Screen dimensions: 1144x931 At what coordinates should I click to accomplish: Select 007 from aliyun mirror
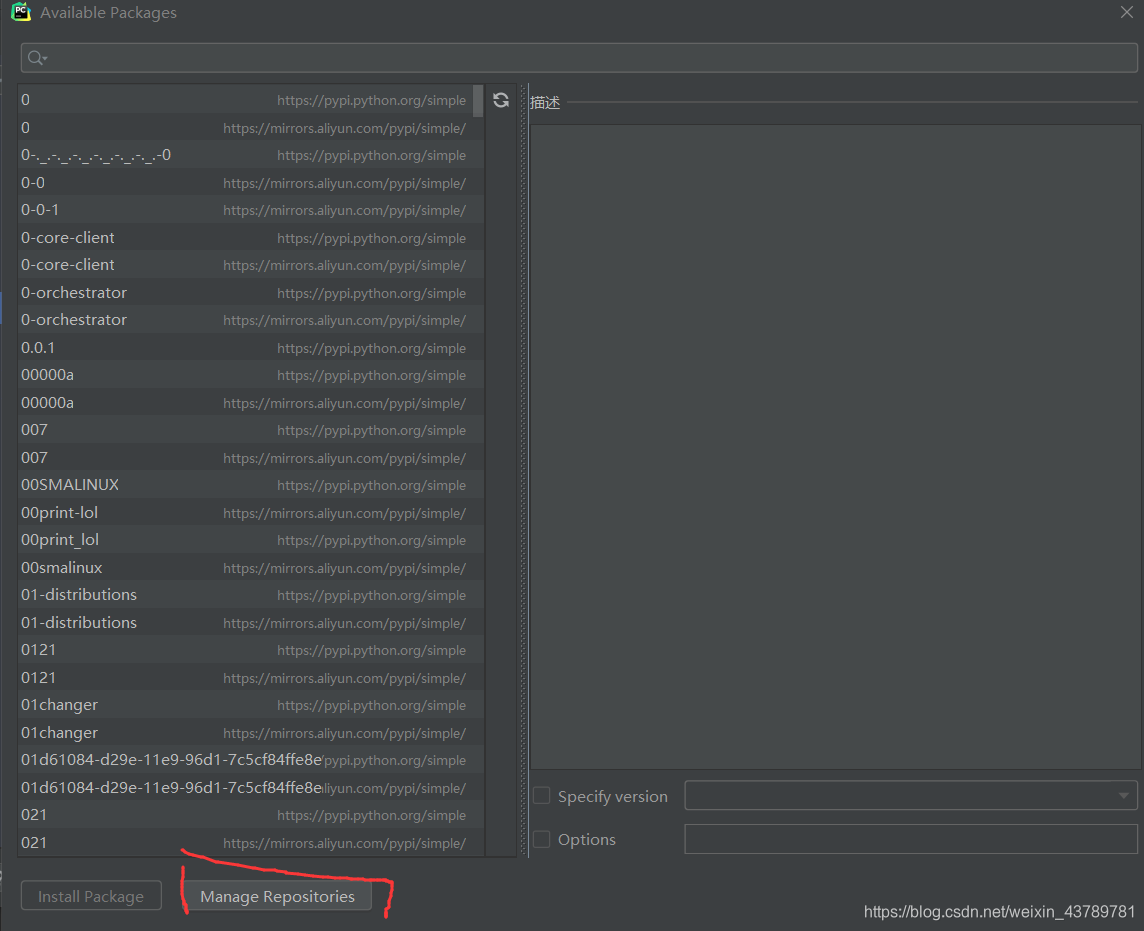pos(251,457)
